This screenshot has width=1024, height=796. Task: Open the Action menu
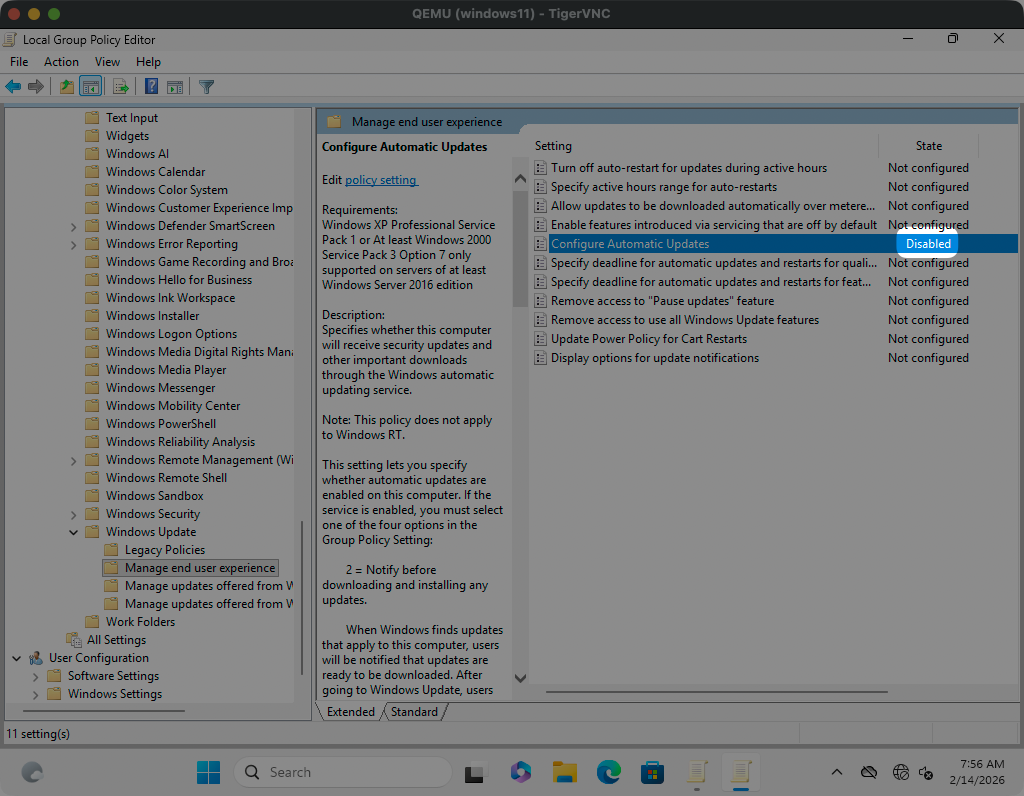(61, 62)
